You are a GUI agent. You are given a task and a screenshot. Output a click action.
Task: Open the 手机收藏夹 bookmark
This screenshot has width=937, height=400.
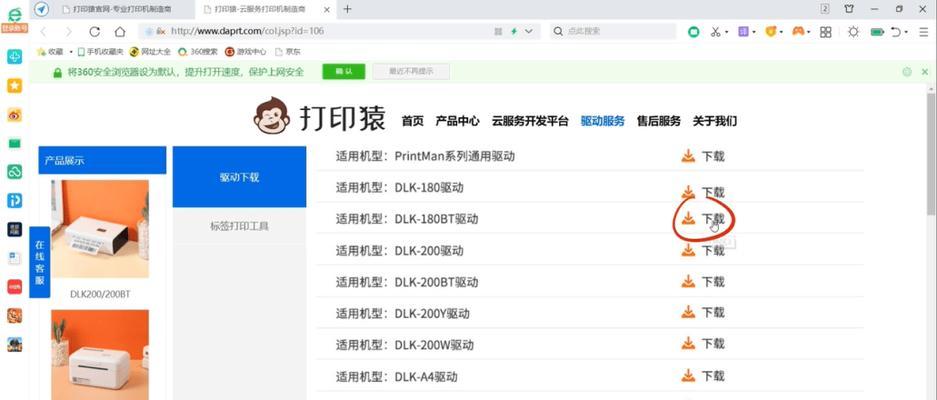[x=100, y=52]
